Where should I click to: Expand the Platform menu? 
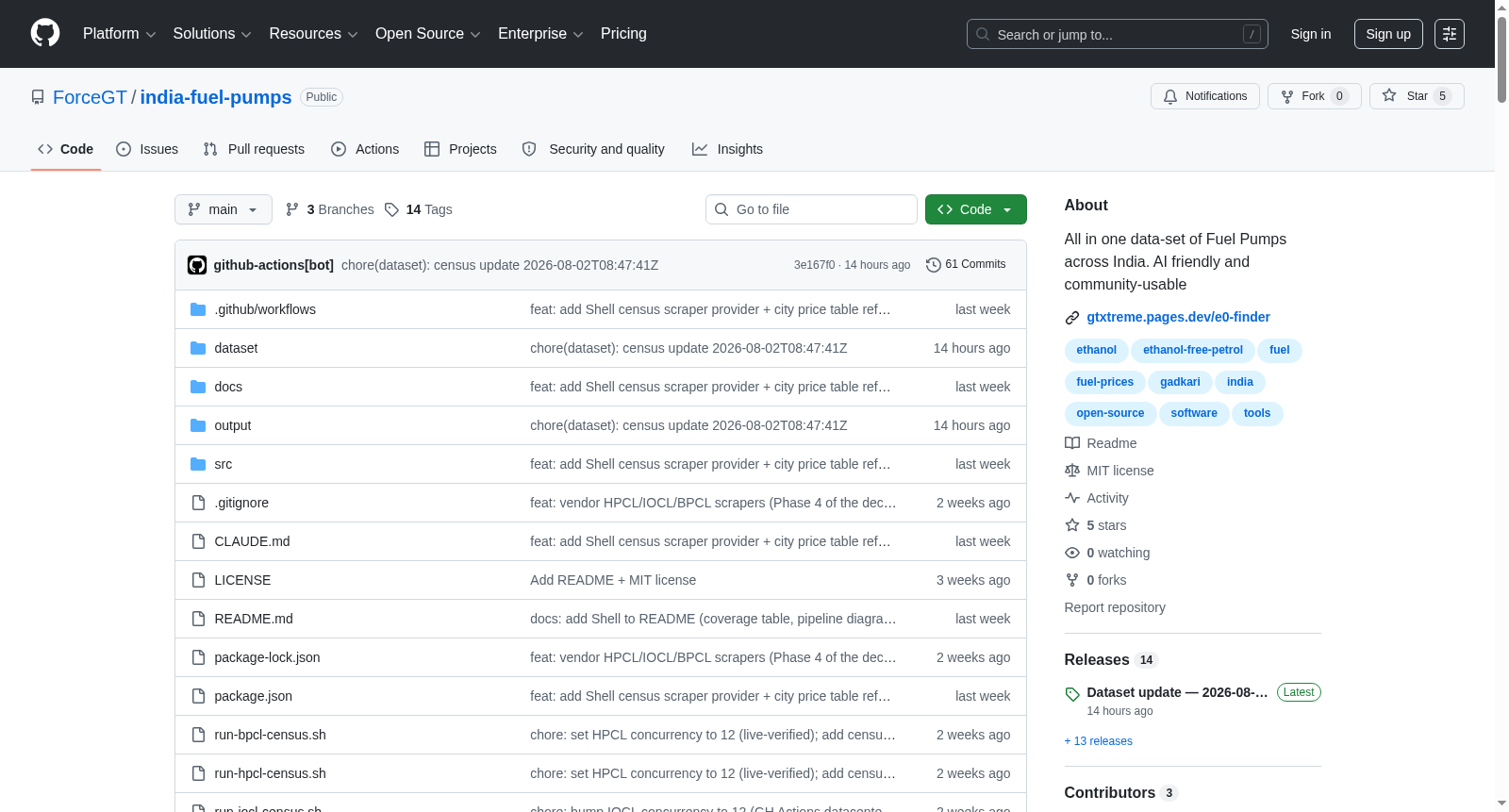coord(119,34)
